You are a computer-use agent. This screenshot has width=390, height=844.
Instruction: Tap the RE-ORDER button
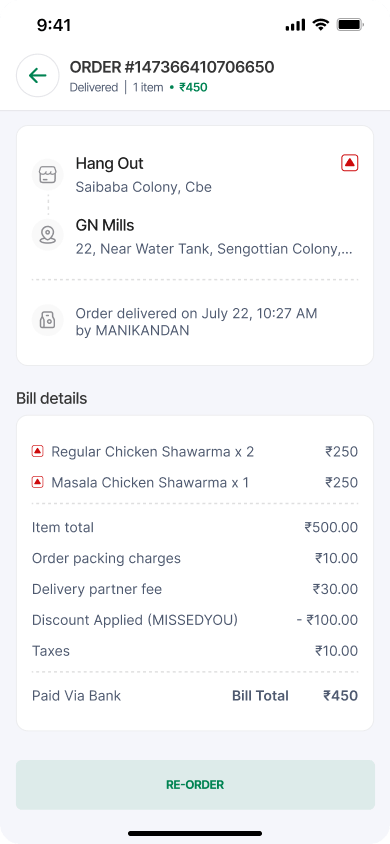(x=195, y=785)
